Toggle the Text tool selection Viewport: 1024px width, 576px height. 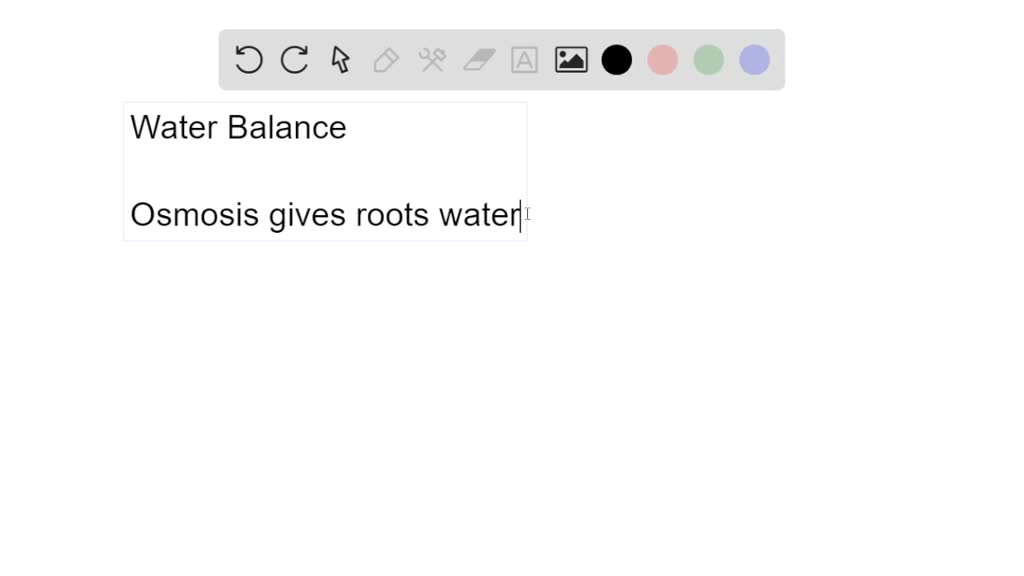[x=524, y=60]
